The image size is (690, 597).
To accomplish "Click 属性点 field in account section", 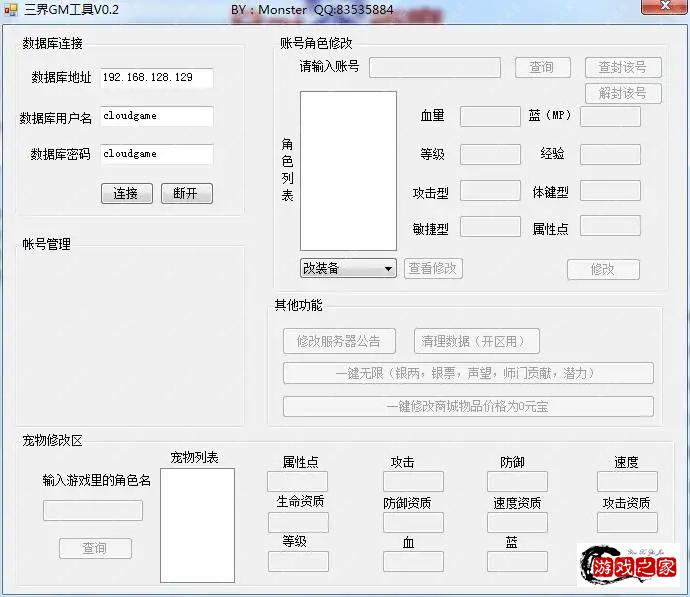I will [610, 226].
